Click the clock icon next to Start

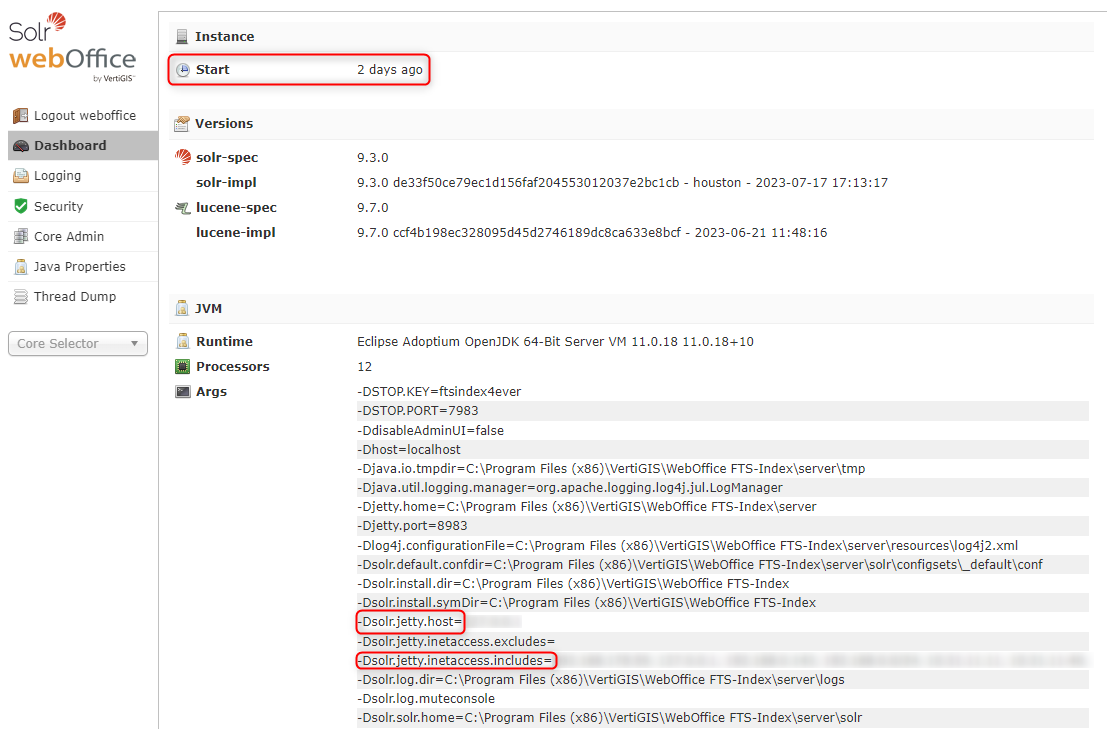(183, 70)
